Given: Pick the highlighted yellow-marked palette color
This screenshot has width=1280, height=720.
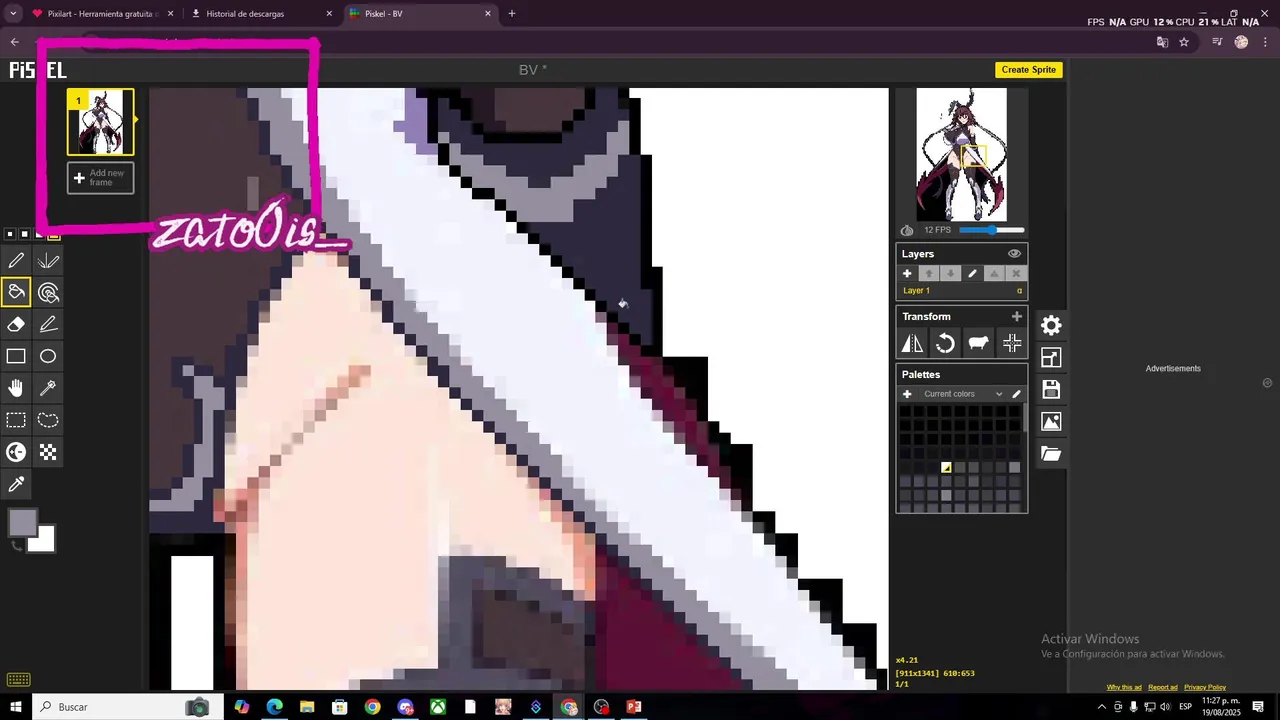Looking at the screenshot, I should [946, 467].
